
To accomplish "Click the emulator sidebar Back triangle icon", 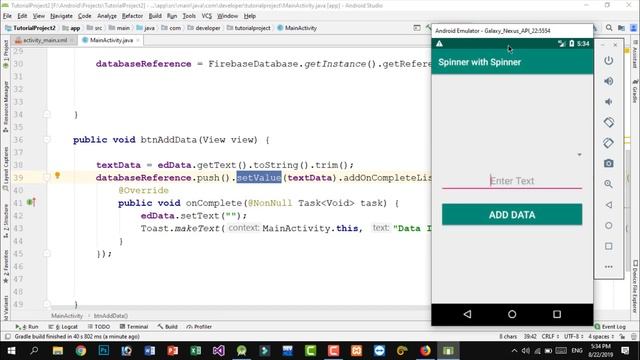I will (609, 204).
